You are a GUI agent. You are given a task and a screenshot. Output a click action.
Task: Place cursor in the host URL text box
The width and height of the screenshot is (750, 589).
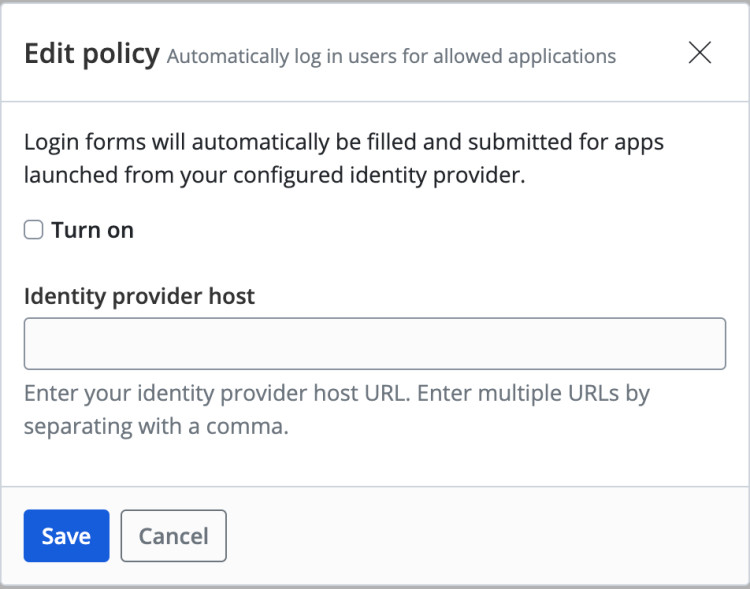(374, 344)
